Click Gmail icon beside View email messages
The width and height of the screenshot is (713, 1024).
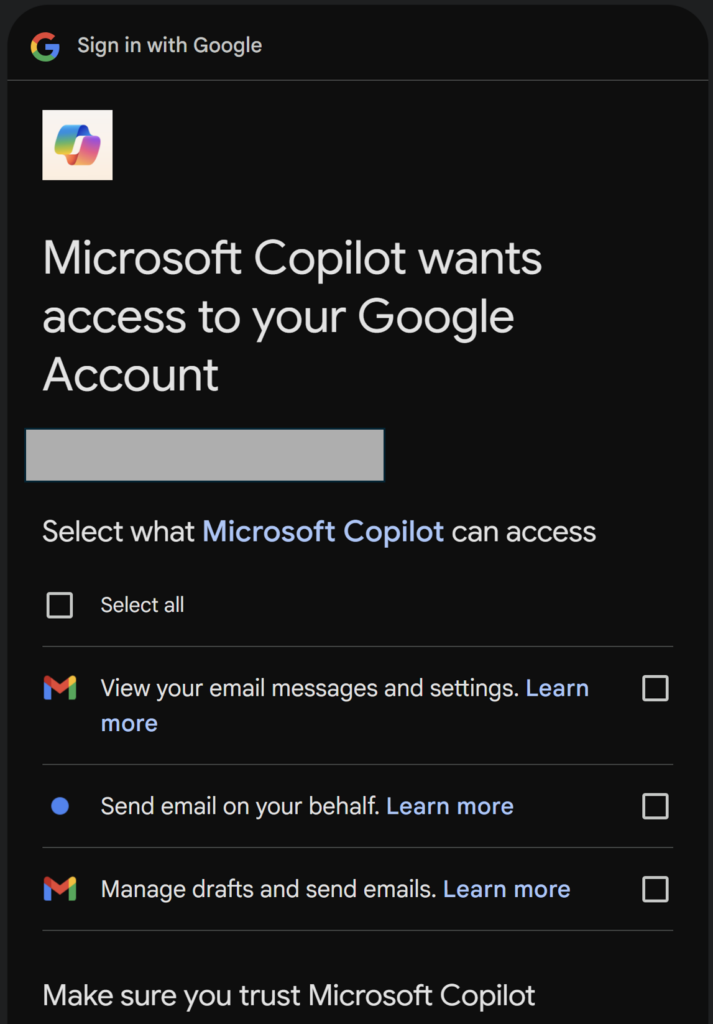coord(60,688)
